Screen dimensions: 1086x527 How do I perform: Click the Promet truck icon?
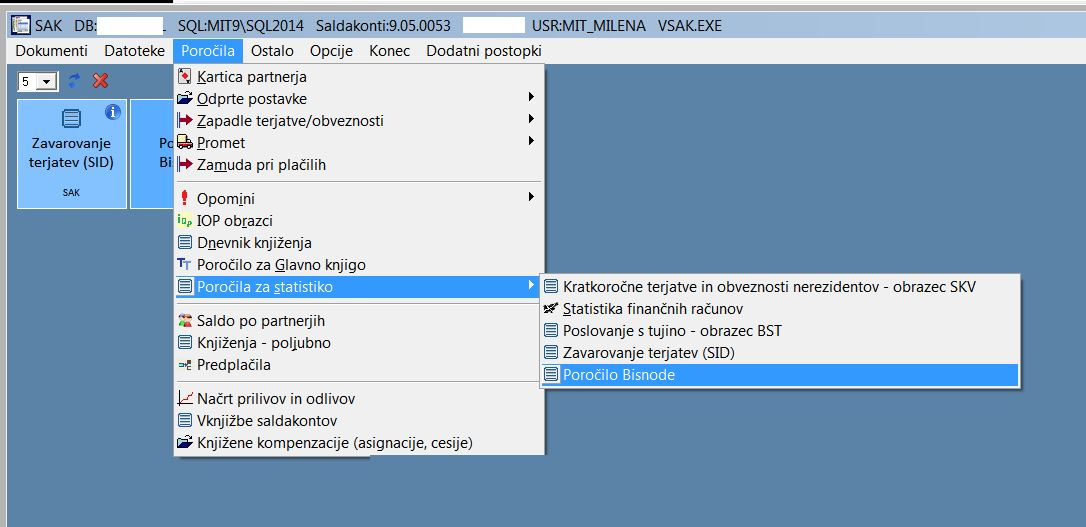pos(184,143)
